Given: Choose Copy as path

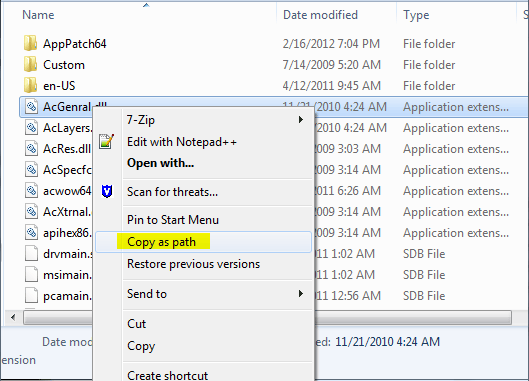Looking at the screenshot, I should [x=203, y=242].
